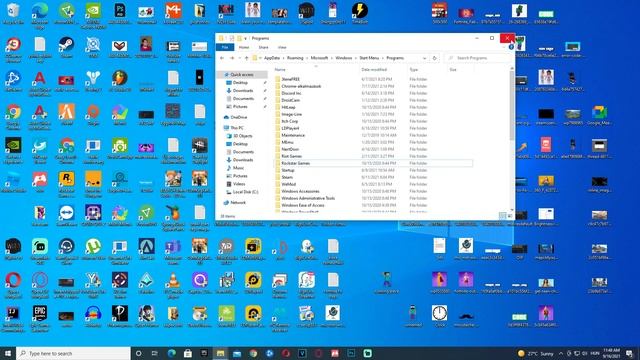This screenshot has width=640, height=360.
Task: Show hidden system tray icons
Action: point(561,353)
